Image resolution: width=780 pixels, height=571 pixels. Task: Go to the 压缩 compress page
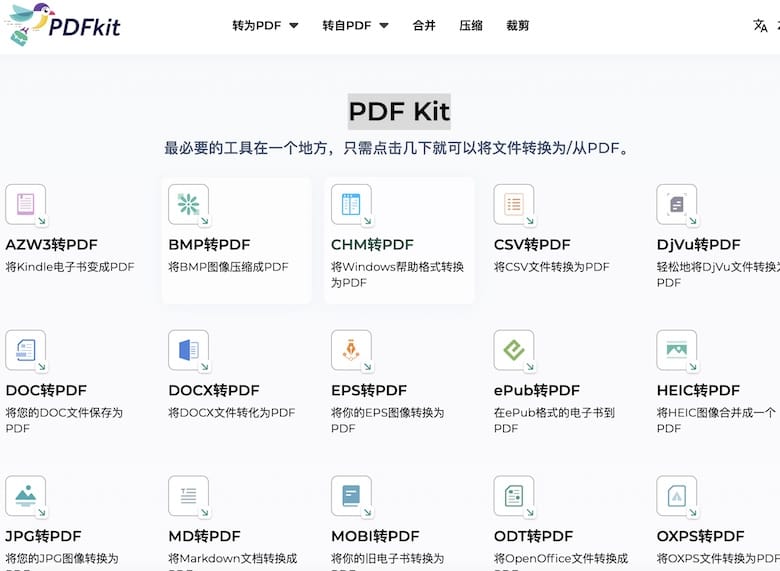[x=471, y=25]
